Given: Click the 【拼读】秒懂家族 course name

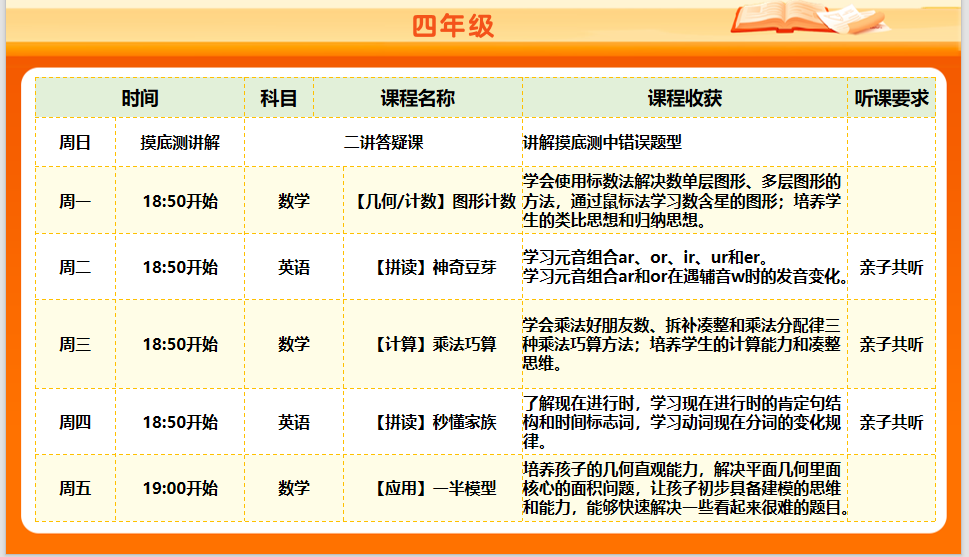Looking at the screenshot, I should pos(436,422).
